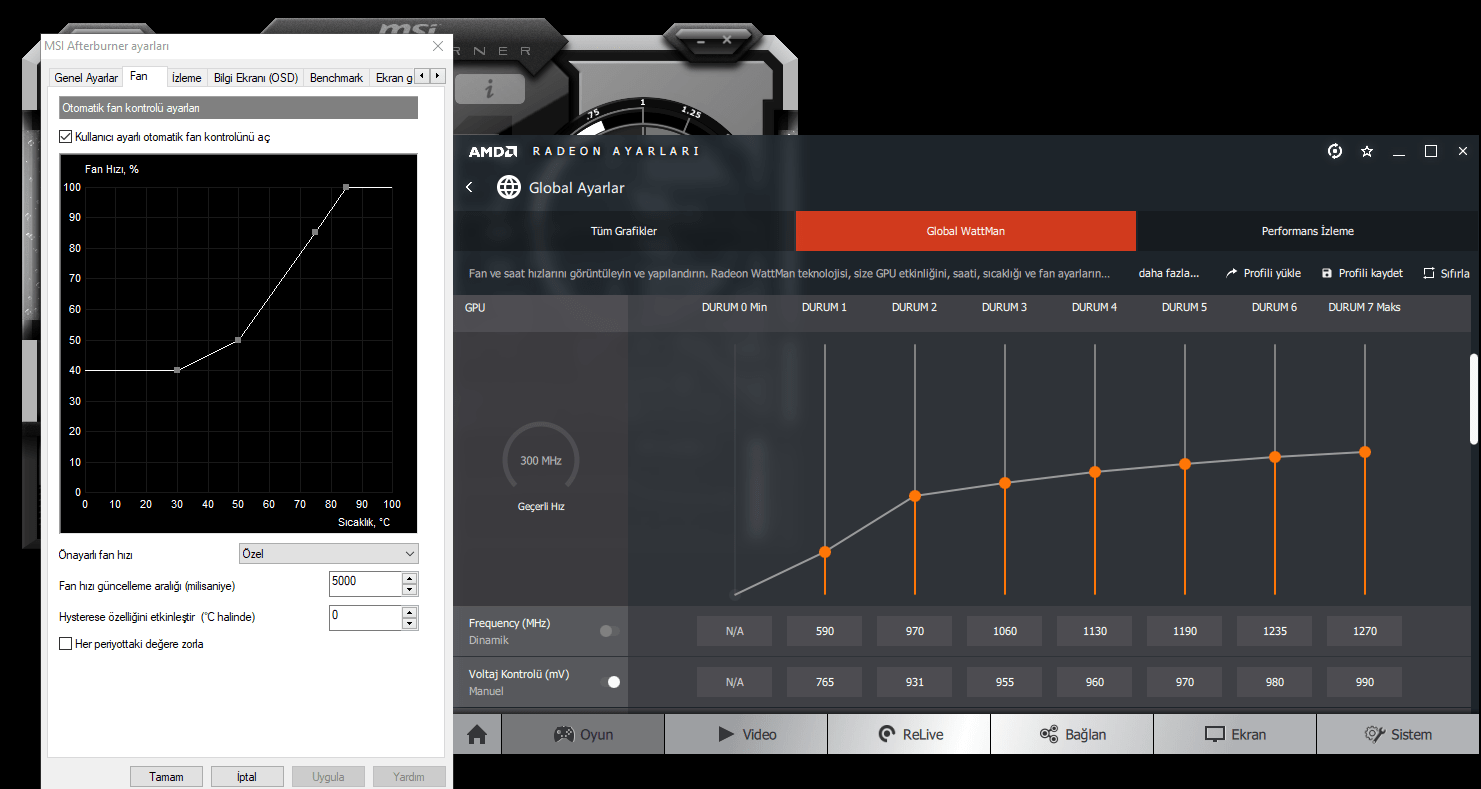Click the DURUM 2 slider handle

(915, 496)
